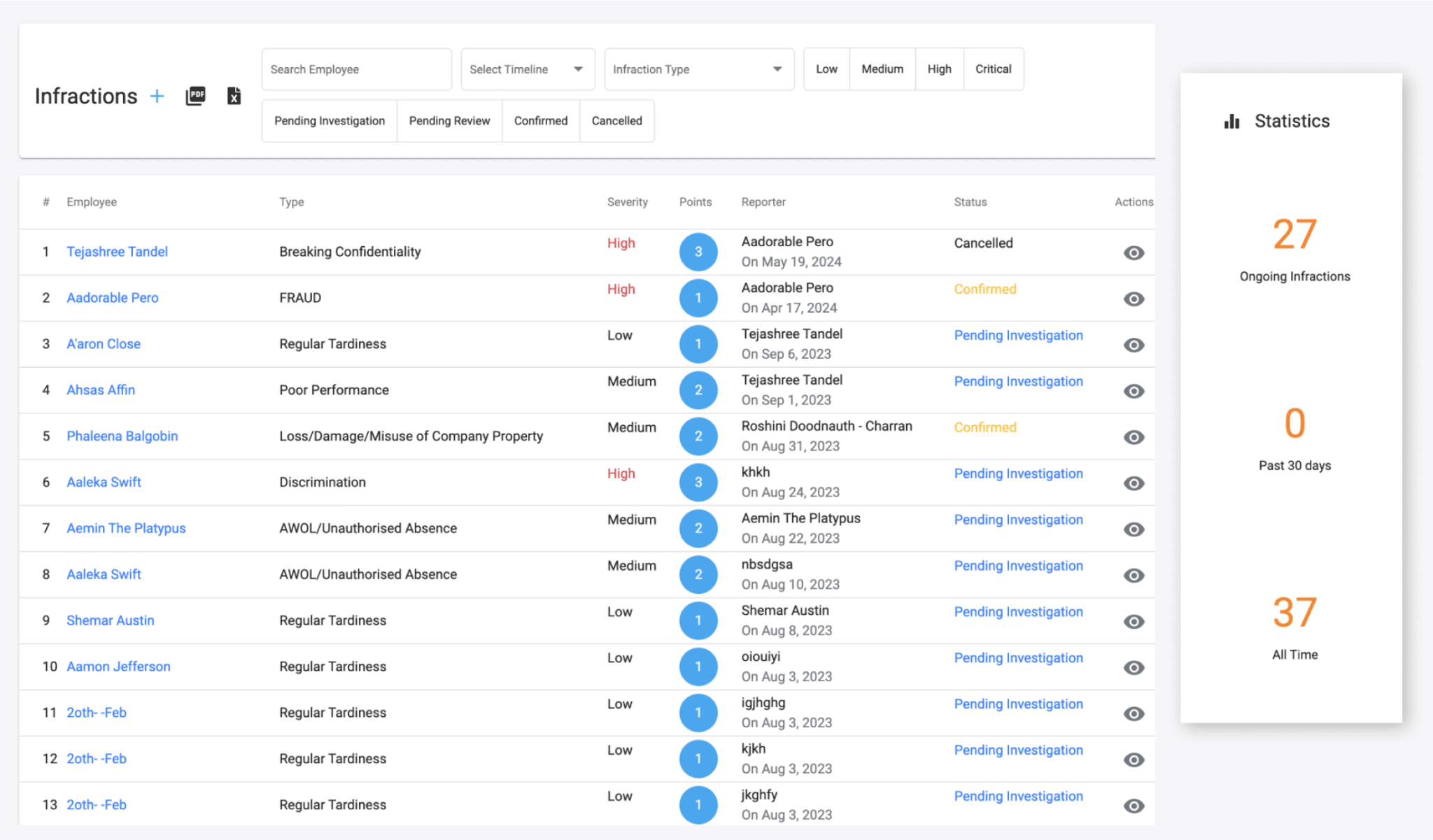Image resolution: width=1433 pixels, height=840 pixels.
Task: Enable the Critical severity filter
Action: click(x=993, y=69)
